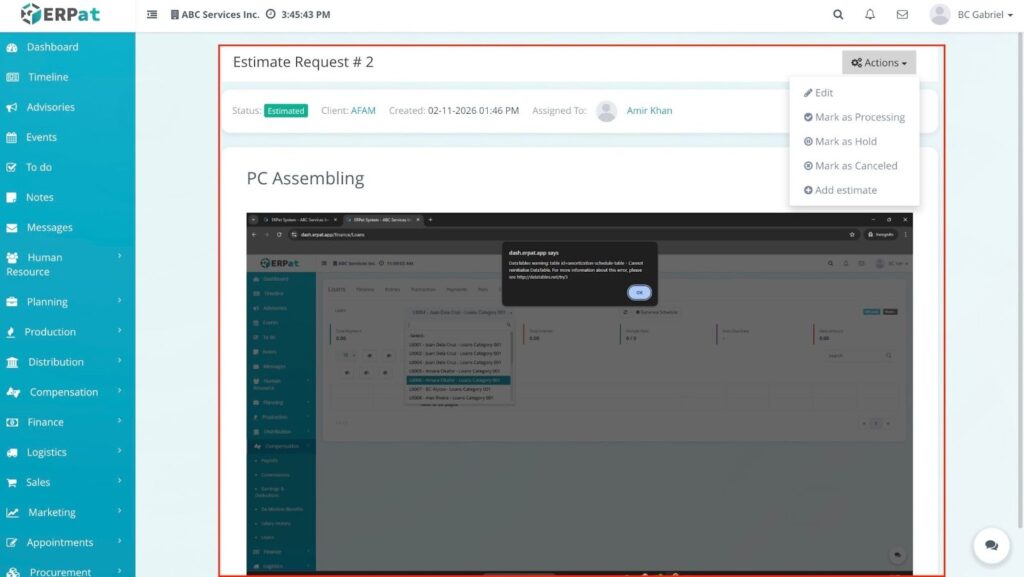Click Amir Khan's avatar picture
The width and height of the screenshot is (1024, 577).
606,111
